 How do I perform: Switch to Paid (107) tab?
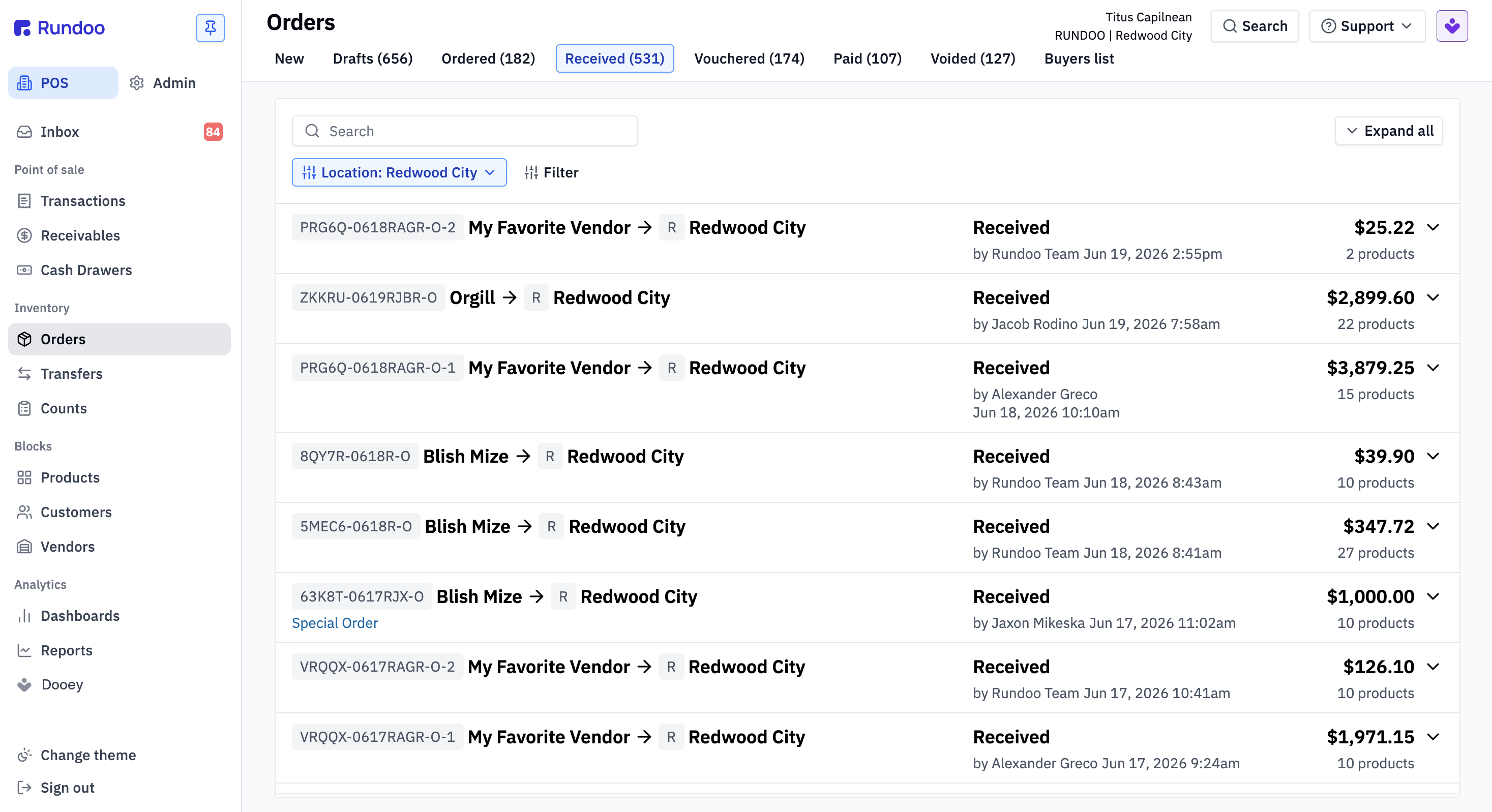(x=867, y=58)
